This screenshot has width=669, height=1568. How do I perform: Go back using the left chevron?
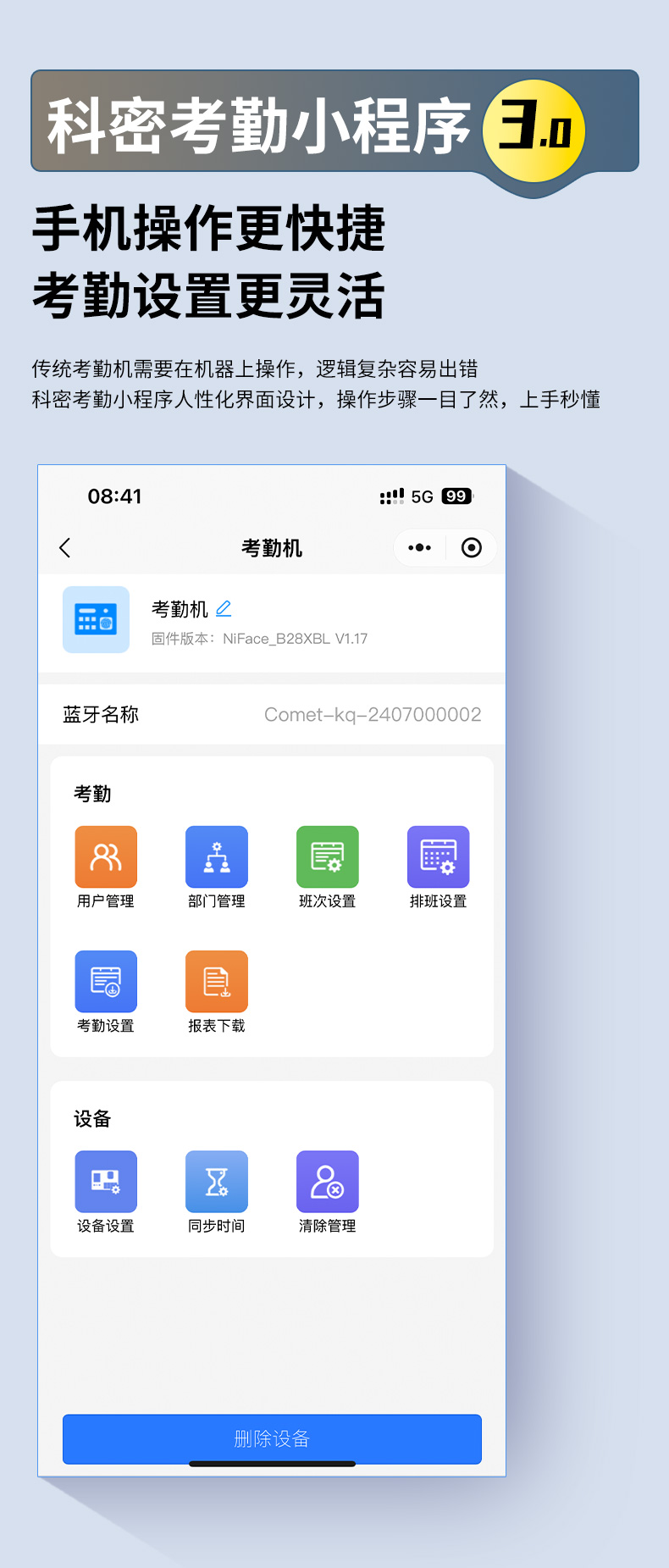[x=65, y=548]
